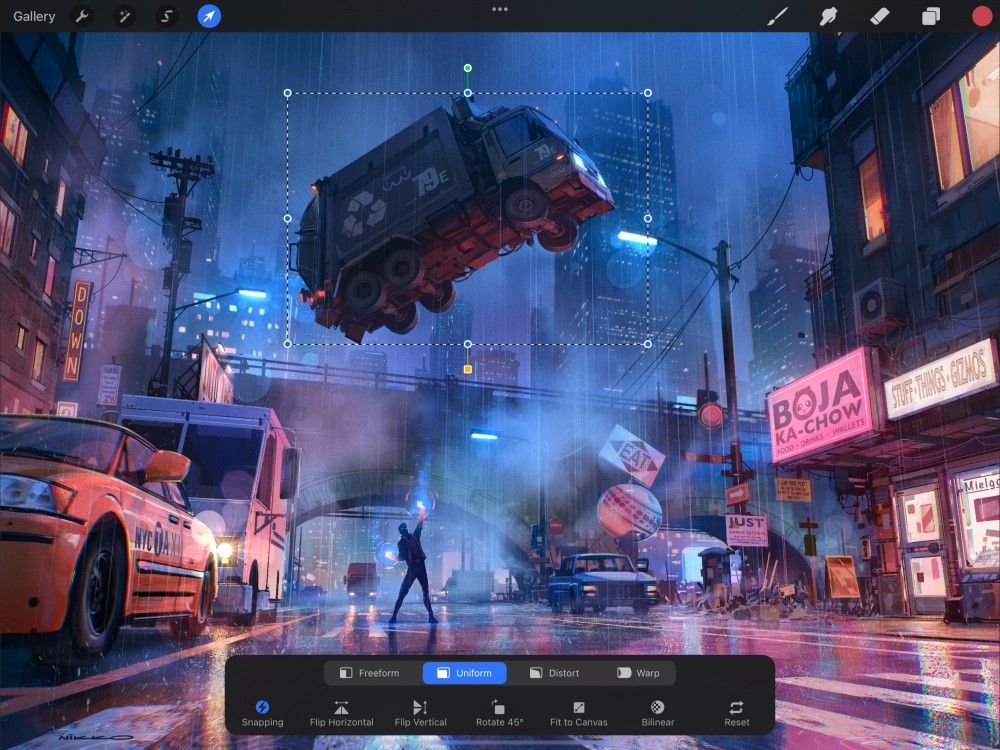The width and height of the screenshot is (1000, 750).
Task: Open the ellipsis menu at top center
Action: (x=499, y=10)
